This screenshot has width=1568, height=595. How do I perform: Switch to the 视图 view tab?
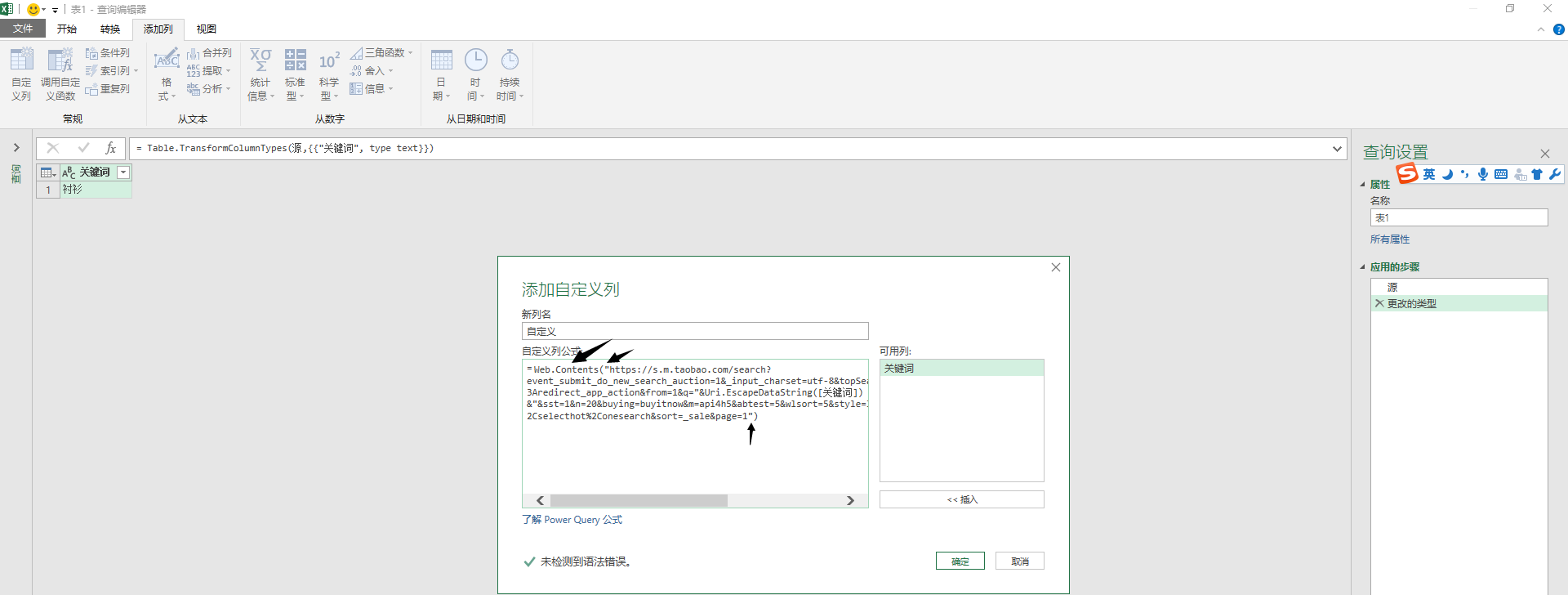(x=207, y=29)
